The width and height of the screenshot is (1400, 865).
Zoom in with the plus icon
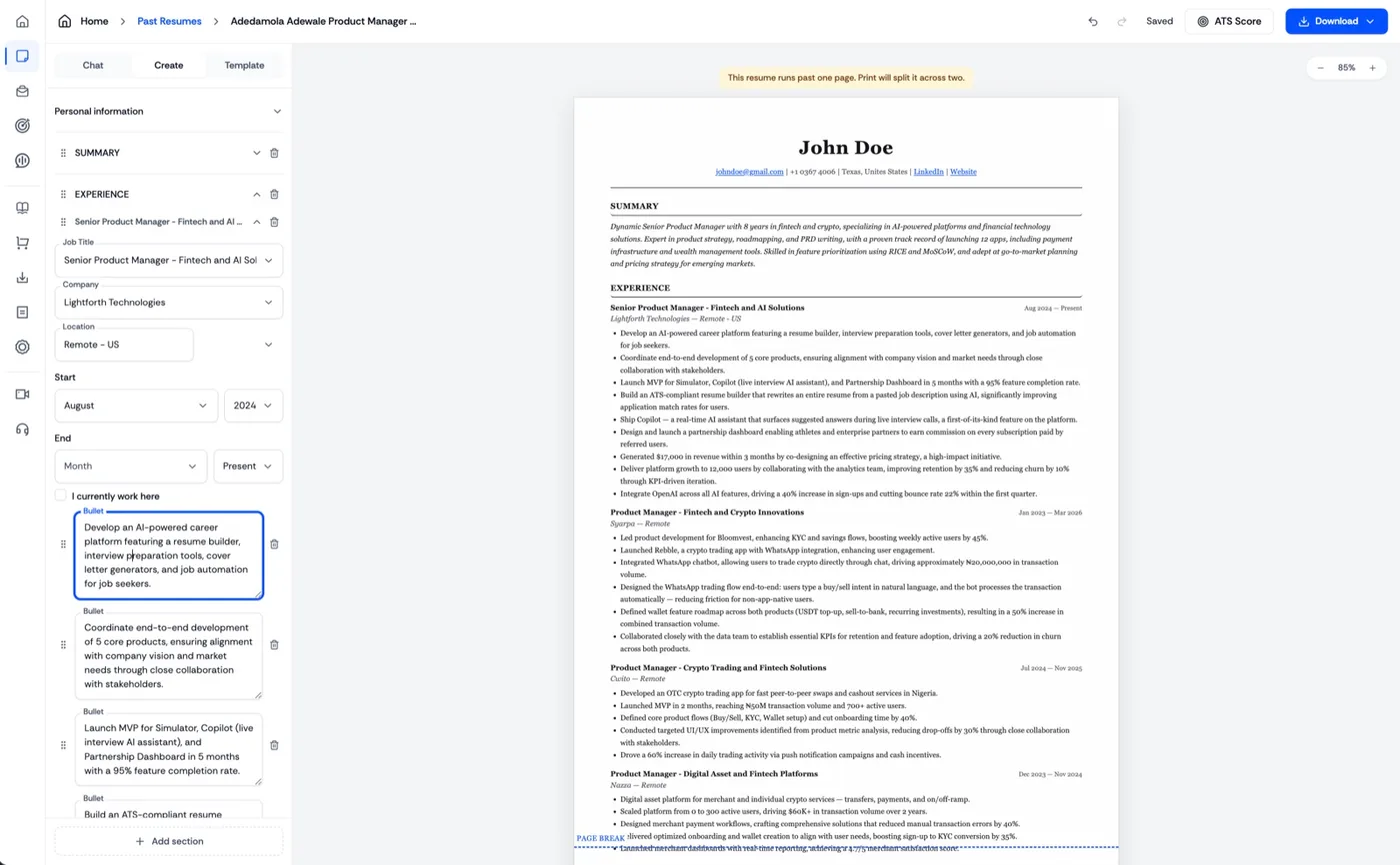point(1372,68)
